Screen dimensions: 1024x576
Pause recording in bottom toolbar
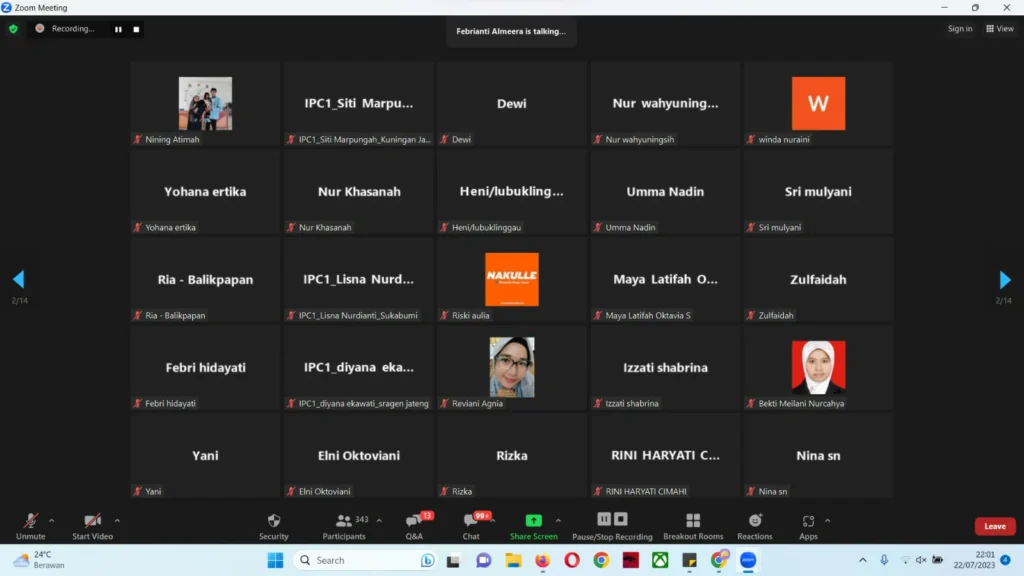604,519
